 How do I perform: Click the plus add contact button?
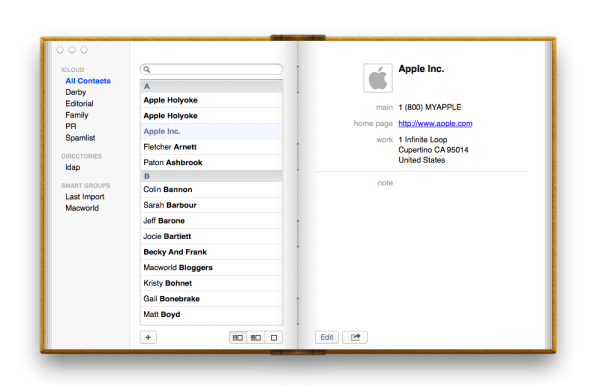(x=148, y=337)
